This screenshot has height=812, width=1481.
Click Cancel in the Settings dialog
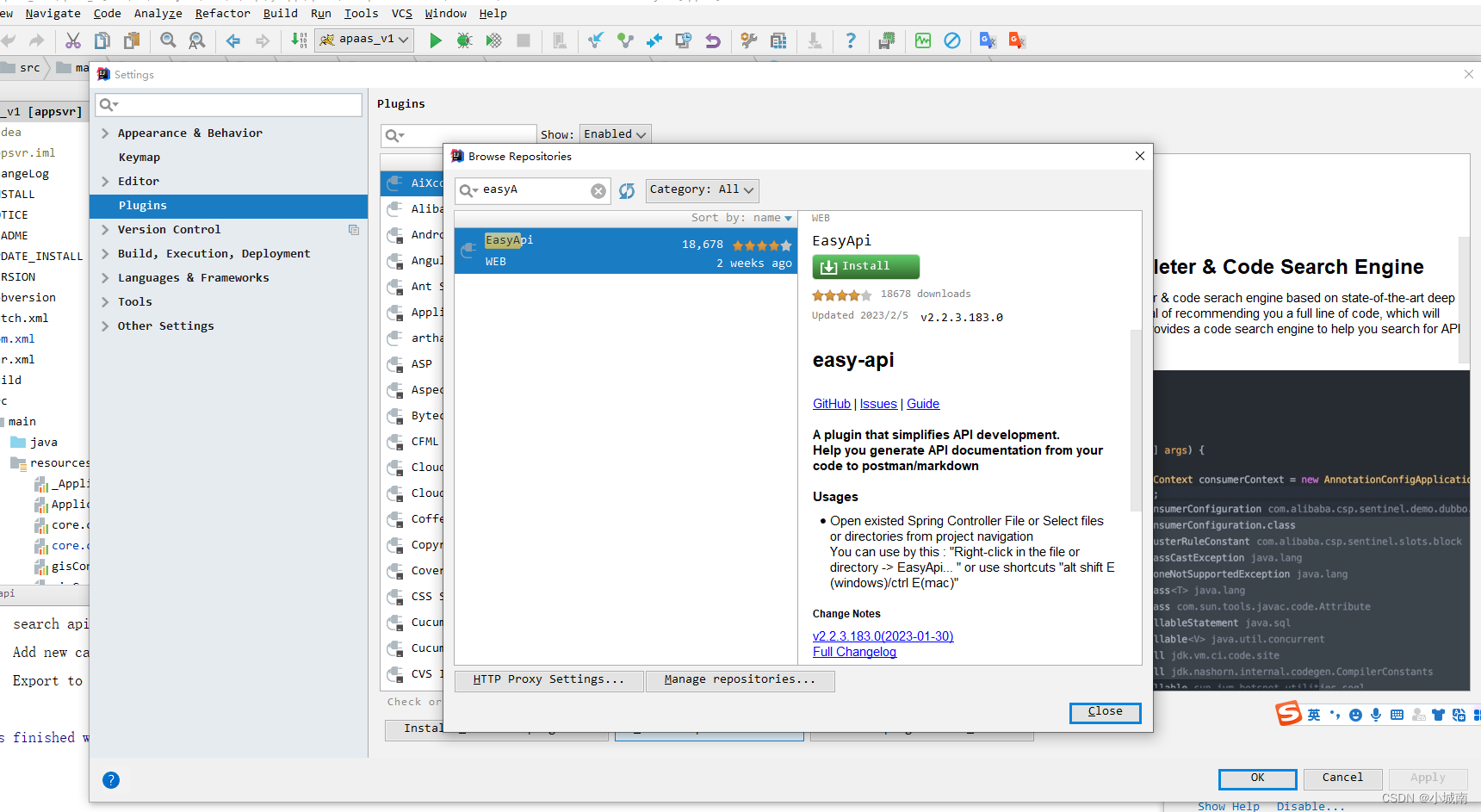tap(1342, 778)
